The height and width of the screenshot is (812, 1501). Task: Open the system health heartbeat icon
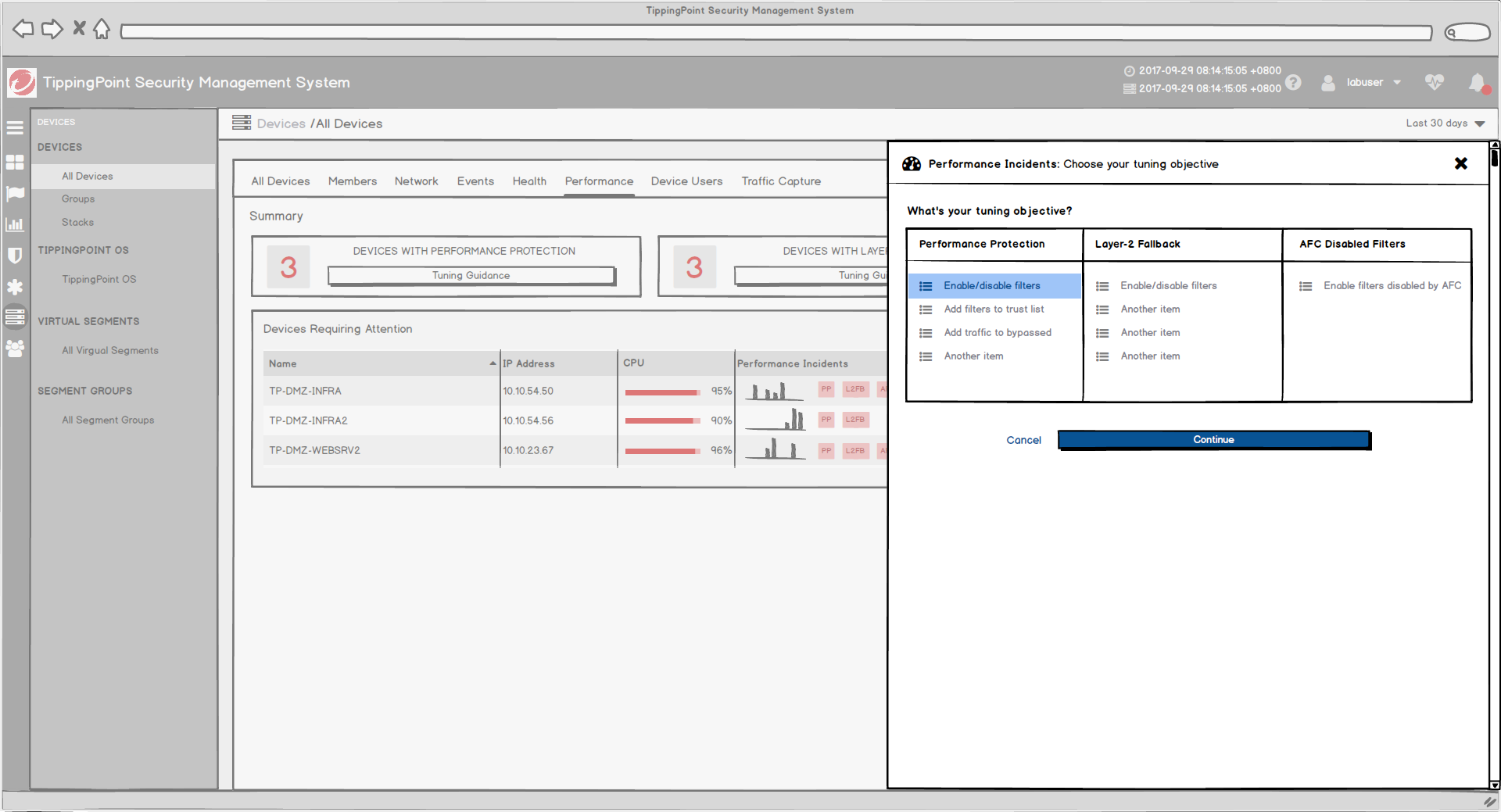coord(1434,82)
